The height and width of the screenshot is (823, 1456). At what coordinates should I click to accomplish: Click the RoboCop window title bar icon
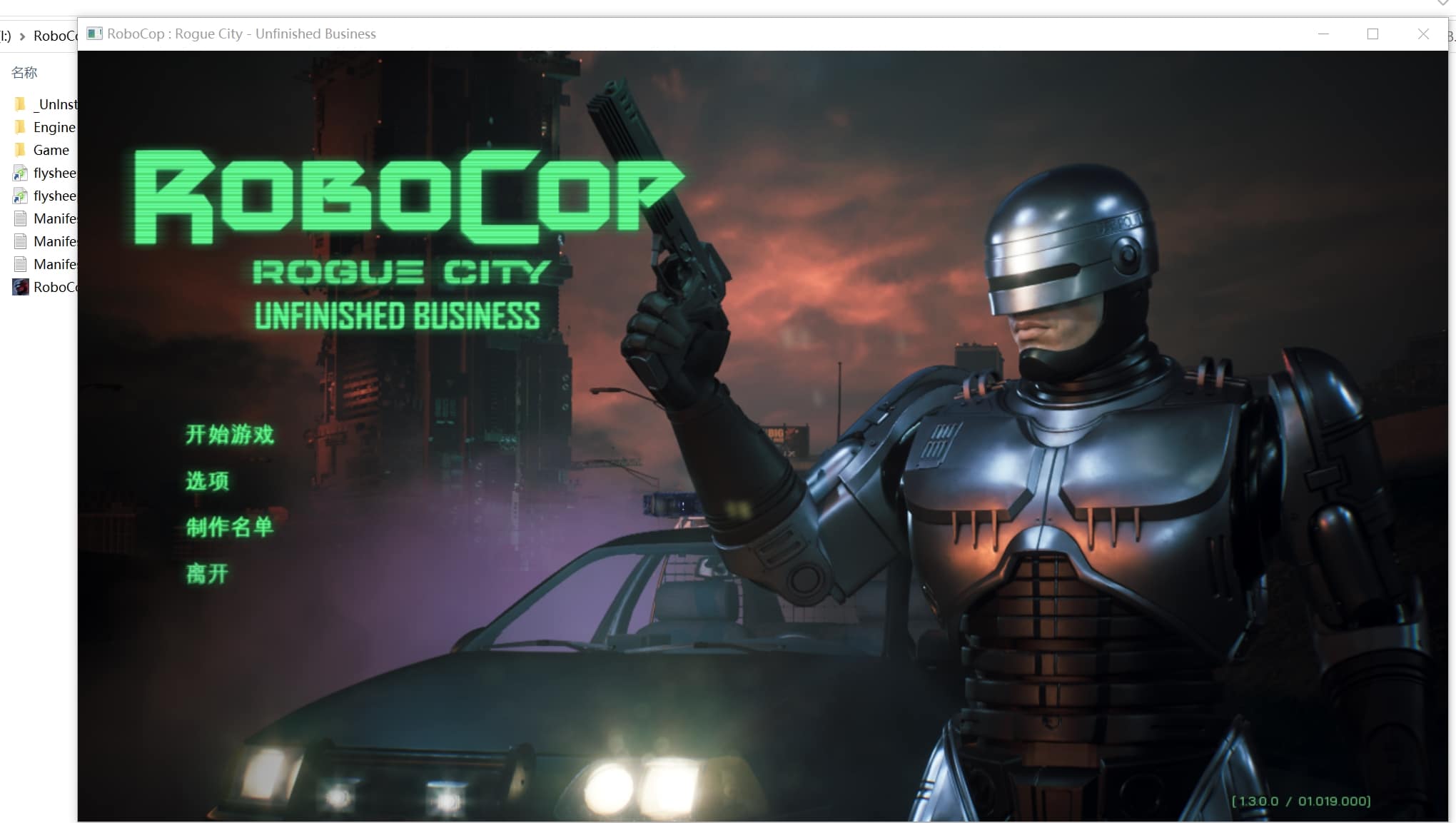pyautogui.click(x=94, y=34)
